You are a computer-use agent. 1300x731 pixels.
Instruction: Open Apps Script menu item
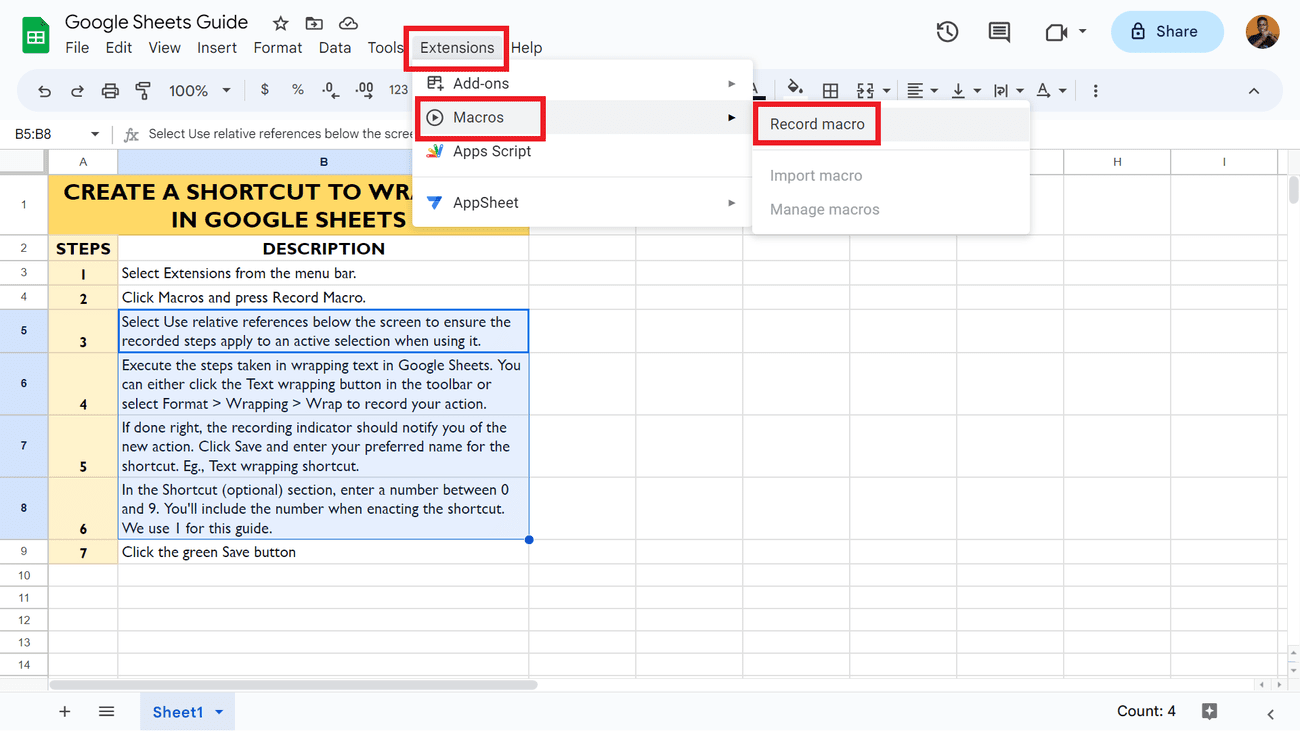tap(491, 151)
